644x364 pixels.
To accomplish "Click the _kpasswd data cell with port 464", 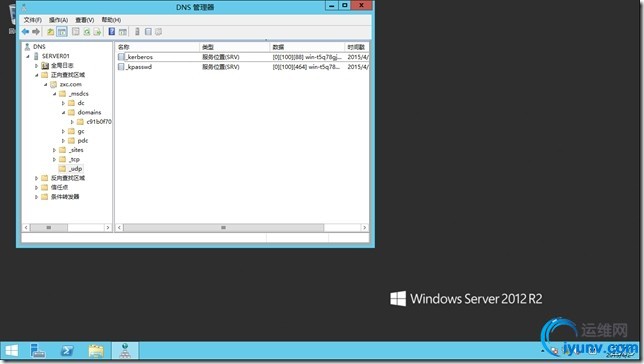I will 307,67.
